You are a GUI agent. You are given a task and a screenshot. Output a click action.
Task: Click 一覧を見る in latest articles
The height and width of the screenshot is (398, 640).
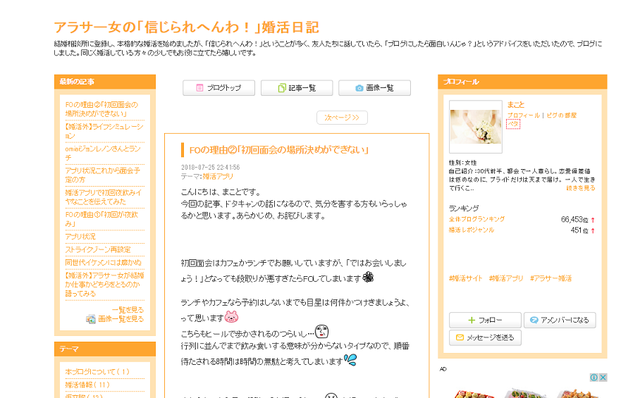(128, 310)
